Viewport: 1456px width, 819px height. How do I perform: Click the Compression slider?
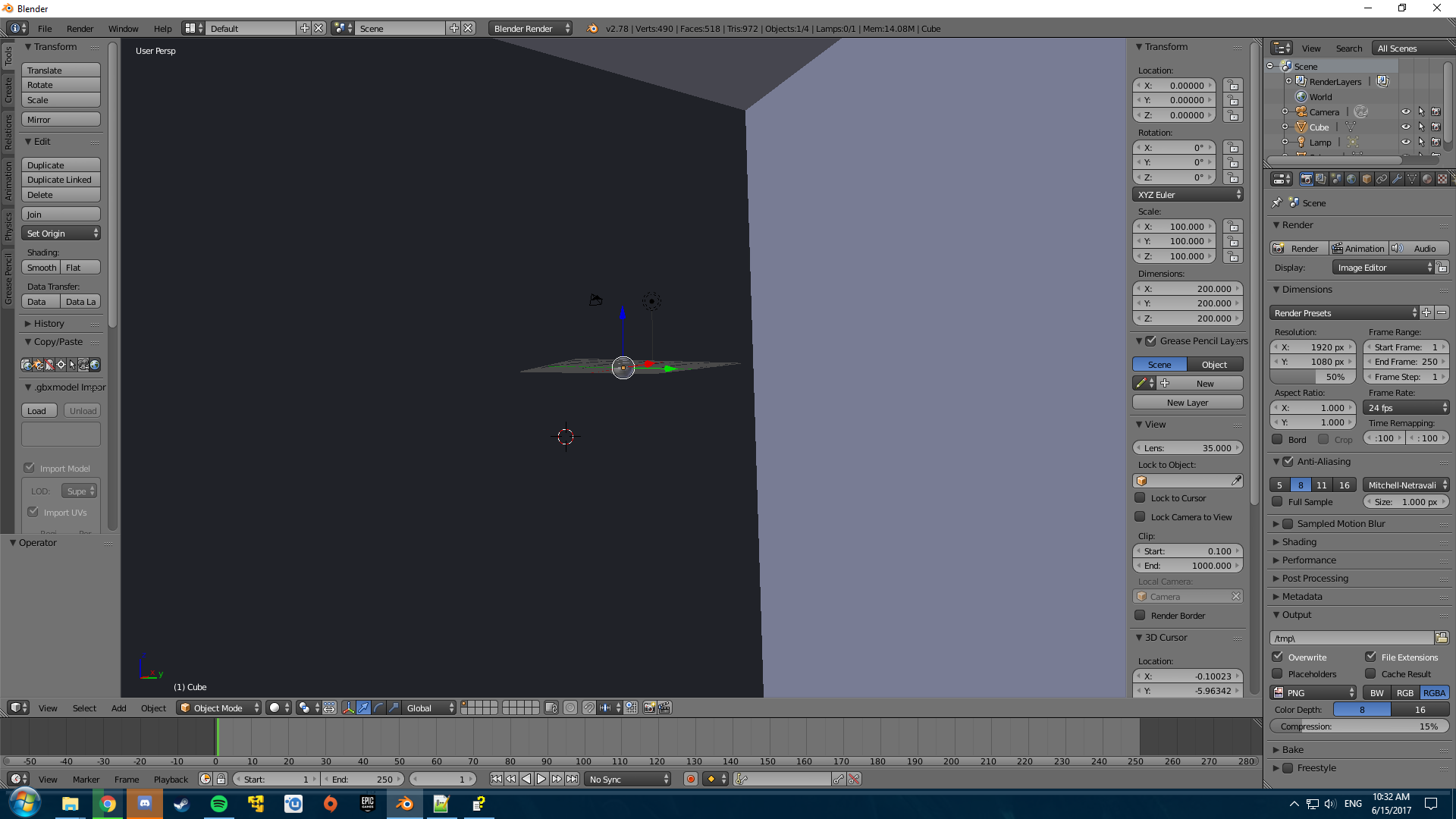(x=1359, y=726)
